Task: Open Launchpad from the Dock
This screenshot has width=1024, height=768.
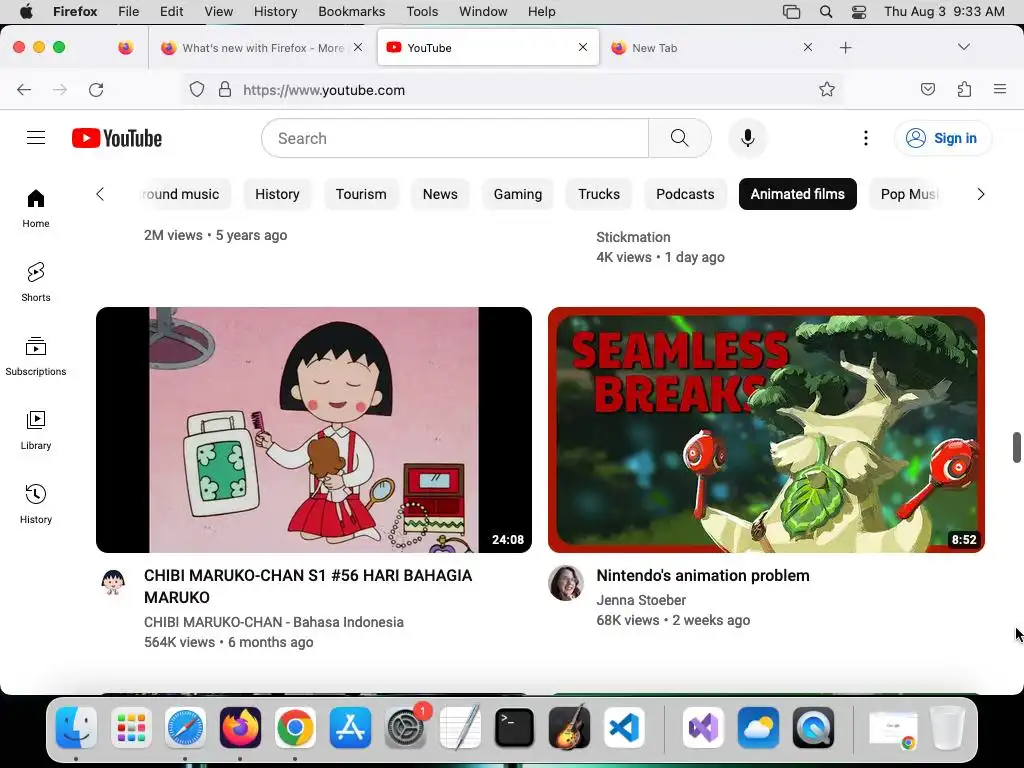Action: pyautogui.click(x=131, y=727)
